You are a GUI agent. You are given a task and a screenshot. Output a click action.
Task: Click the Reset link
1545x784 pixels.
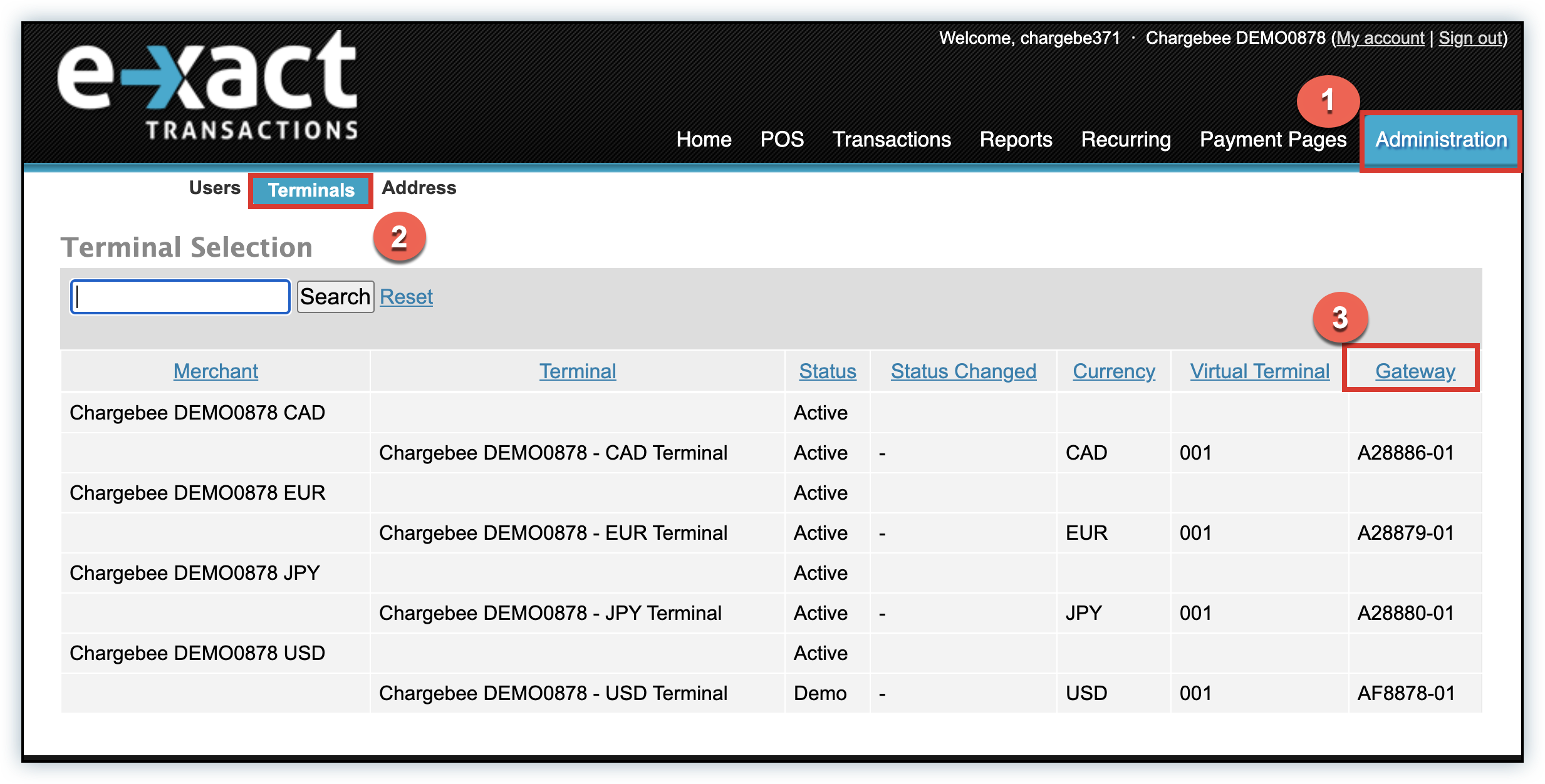(406, 297)
